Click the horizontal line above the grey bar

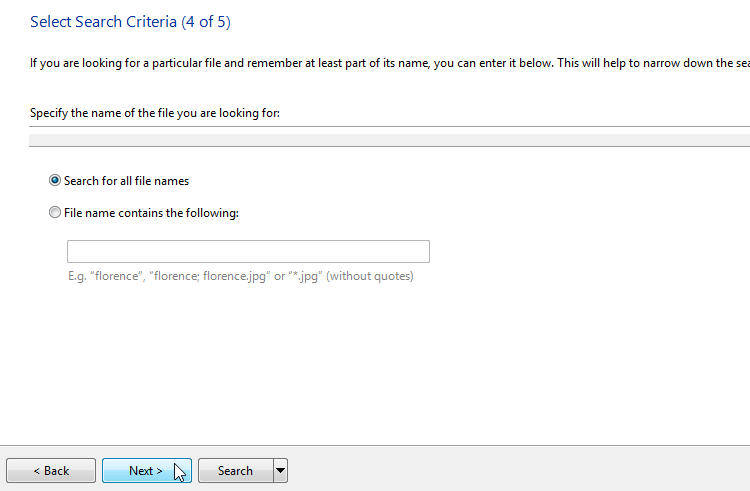[389, 127]
